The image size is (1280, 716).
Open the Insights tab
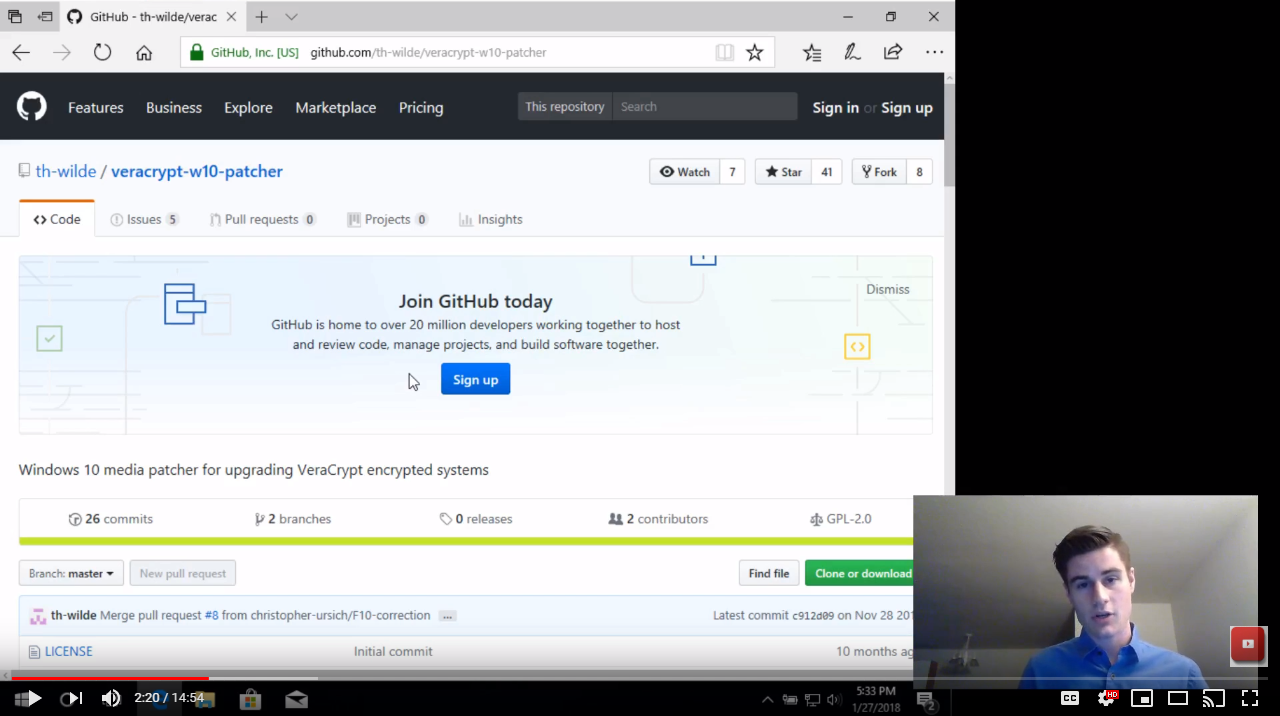click(491, 219)
